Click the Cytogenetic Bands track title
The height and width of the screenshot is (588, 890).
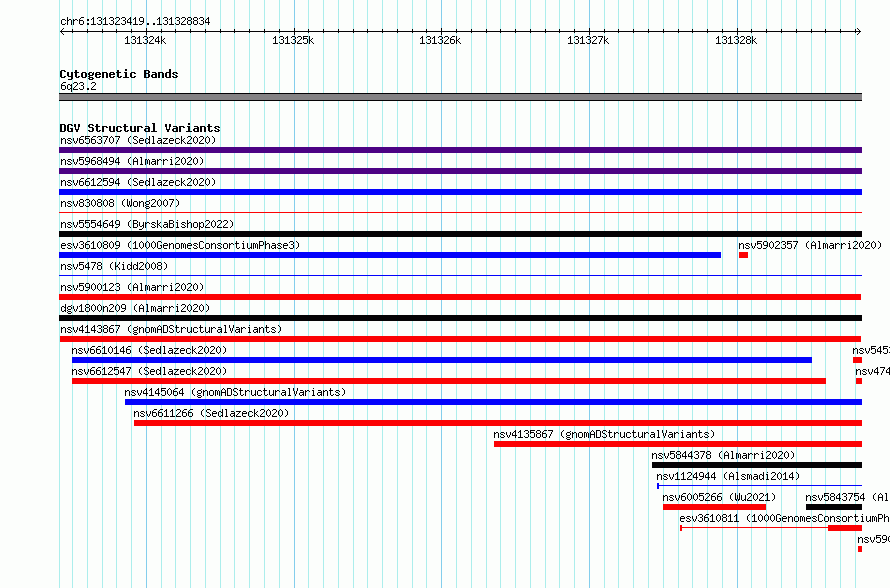click(x=119, y=74)
